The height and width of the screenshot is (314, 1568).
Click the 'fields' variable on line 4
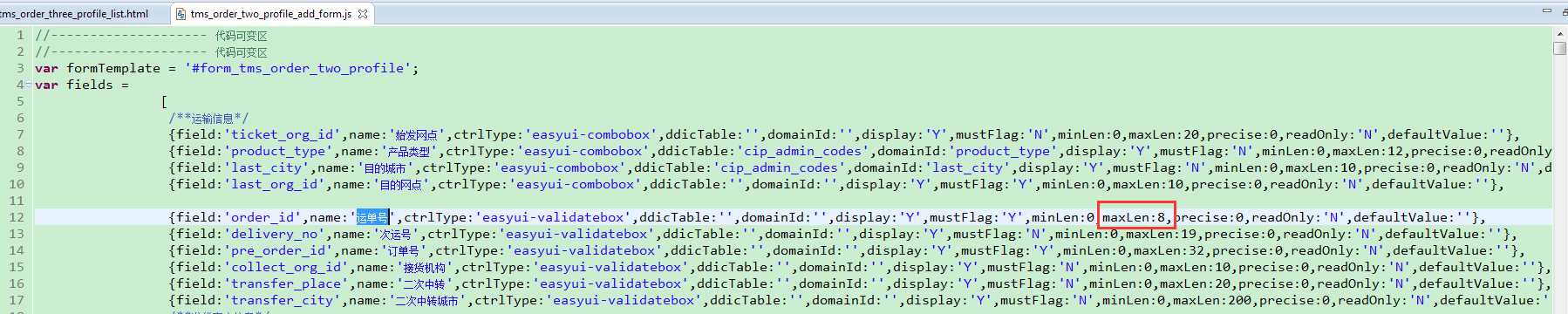coord(90,85)
